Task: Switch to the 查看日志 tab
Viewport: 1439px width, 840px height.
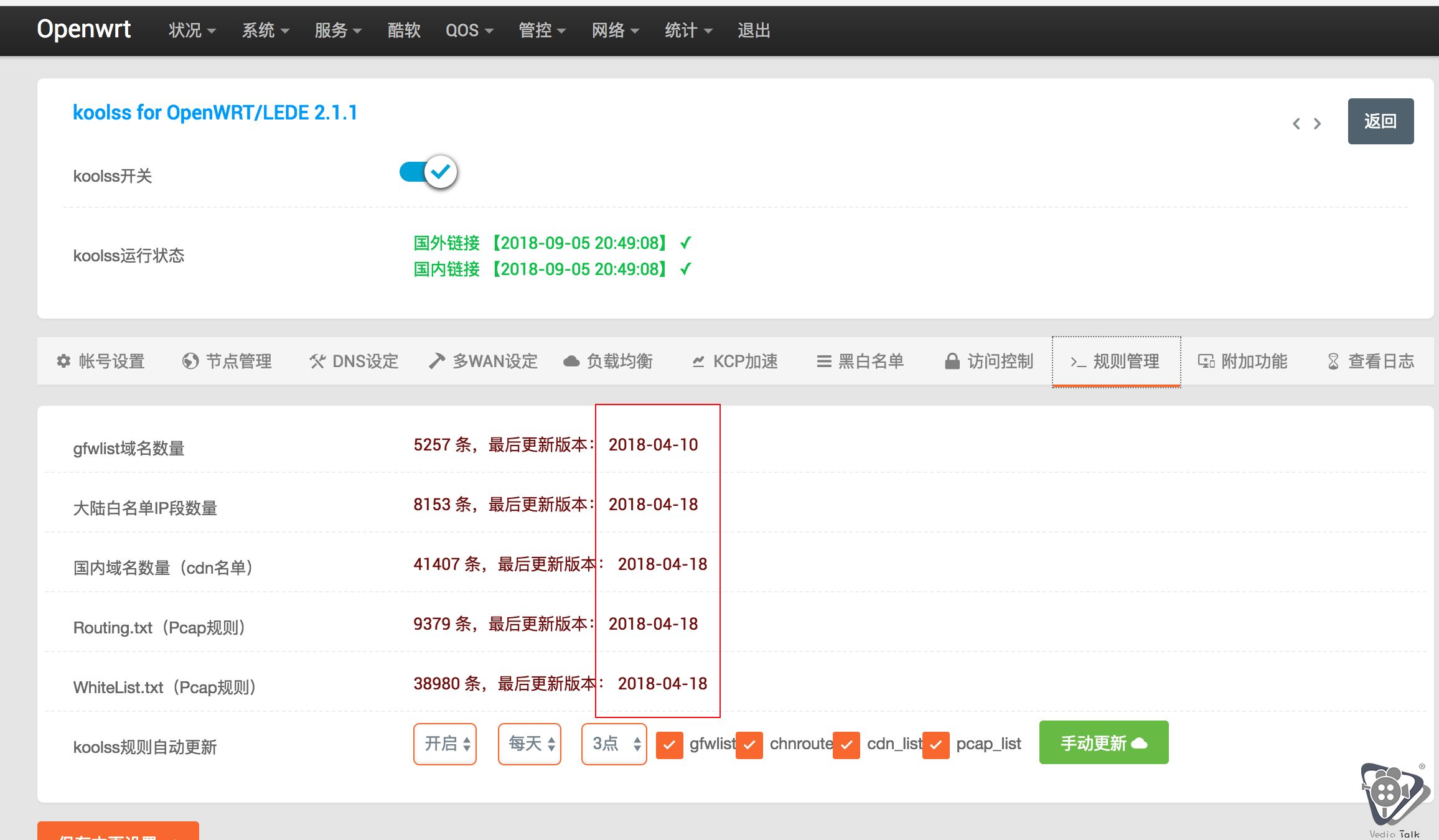Action: coord(1371,361)
